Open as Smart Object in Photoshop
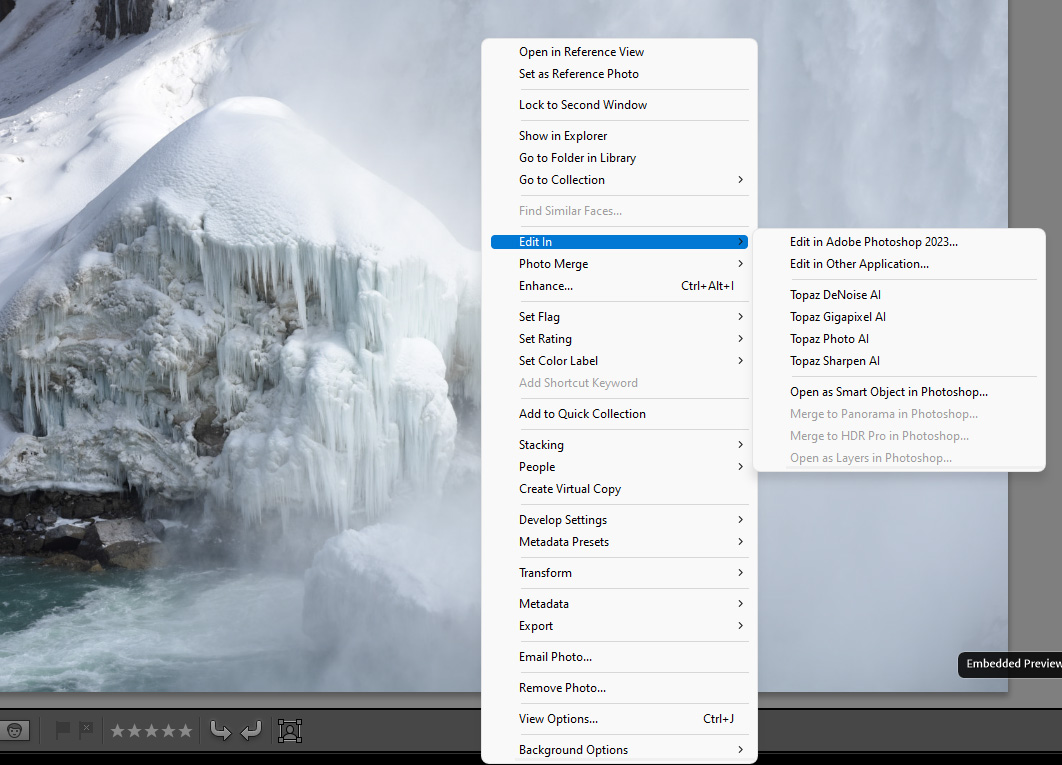 (888, 391)
